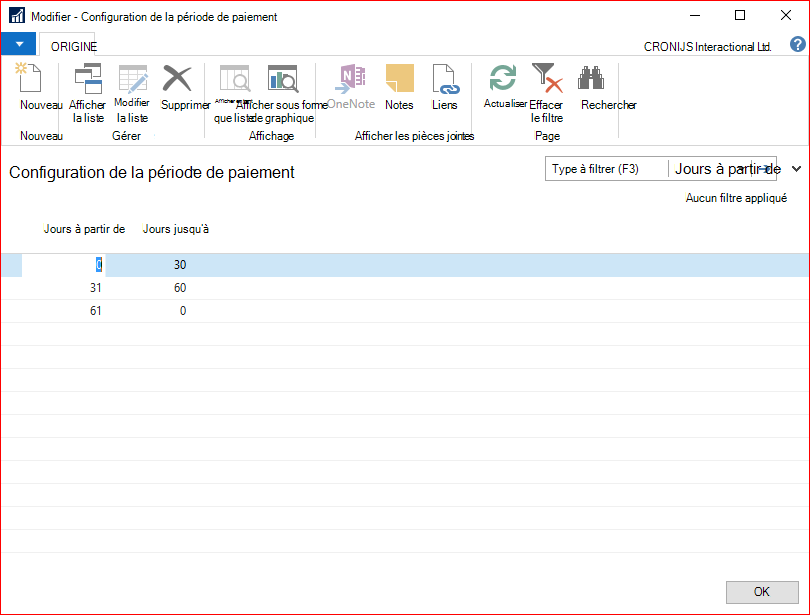Viewport: 810px width, 615px height.
Task: Sort by Jours à partir de column header
Action: coord(84,229)
